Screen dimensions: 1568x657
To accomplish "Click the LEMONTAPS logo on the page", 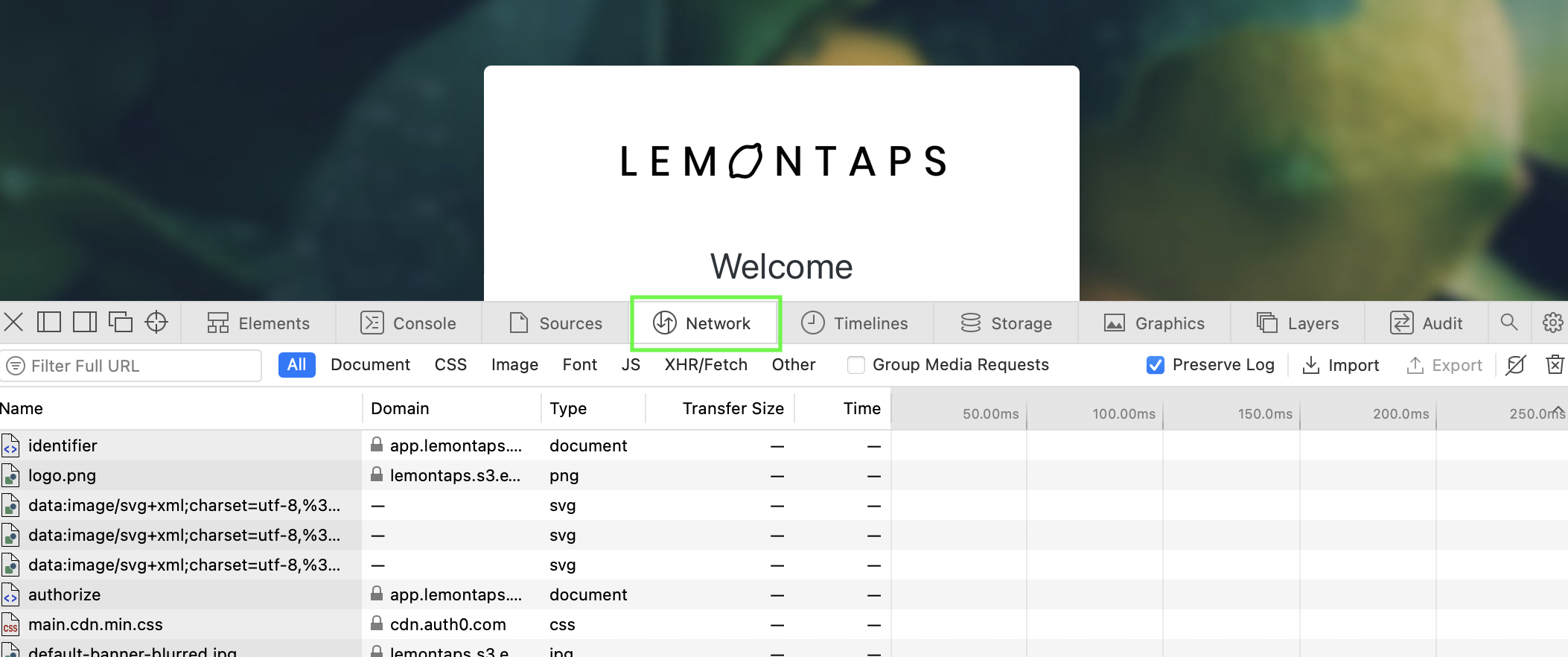I will click(783, 161).
